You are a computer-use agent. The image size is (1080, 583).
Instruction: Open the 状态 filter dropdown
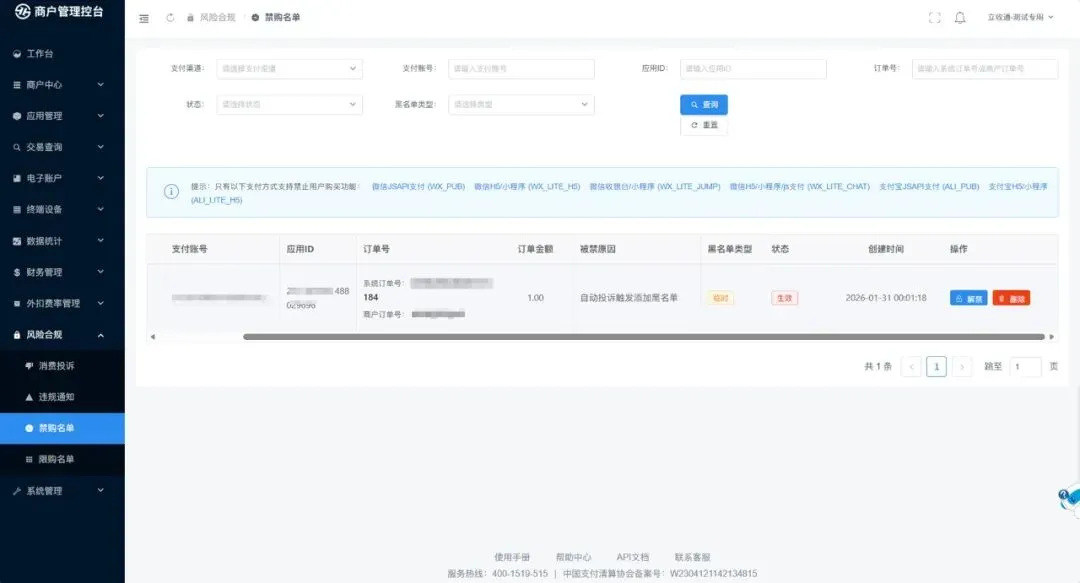pyautogui.click(x=289, y=104)
